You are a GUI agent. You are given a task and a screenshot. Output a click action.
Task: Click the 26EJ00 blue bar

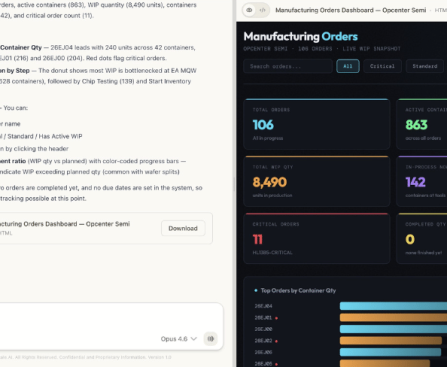click(x=393, y=329)
